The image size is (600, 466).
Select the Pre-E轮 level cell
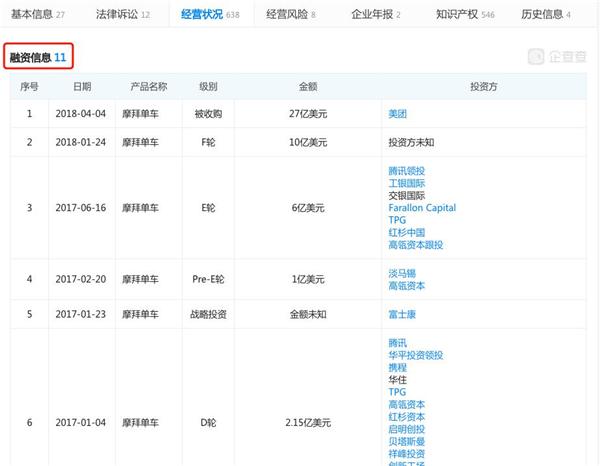(x=208, y=279)
